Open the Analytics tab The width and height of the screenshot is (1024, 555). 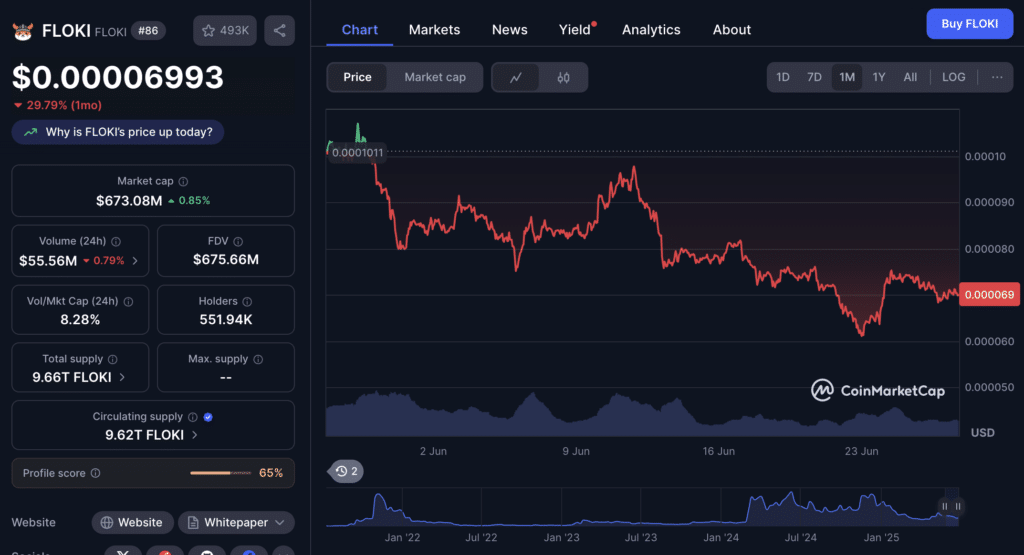pyautogui.click(x=651, y=29)
